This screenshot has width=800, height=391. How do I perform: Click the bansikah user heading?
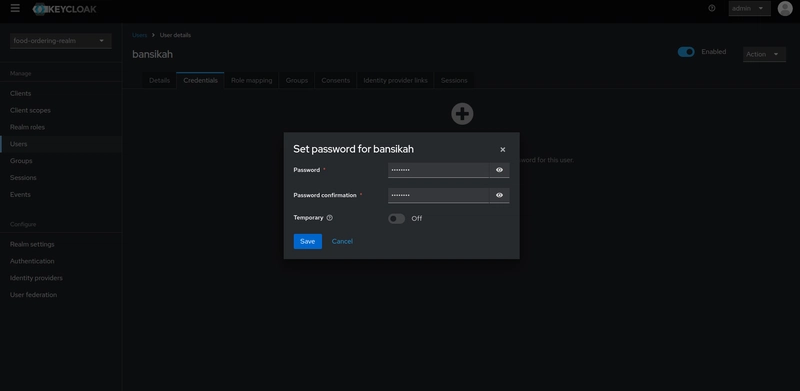[153, 54]
